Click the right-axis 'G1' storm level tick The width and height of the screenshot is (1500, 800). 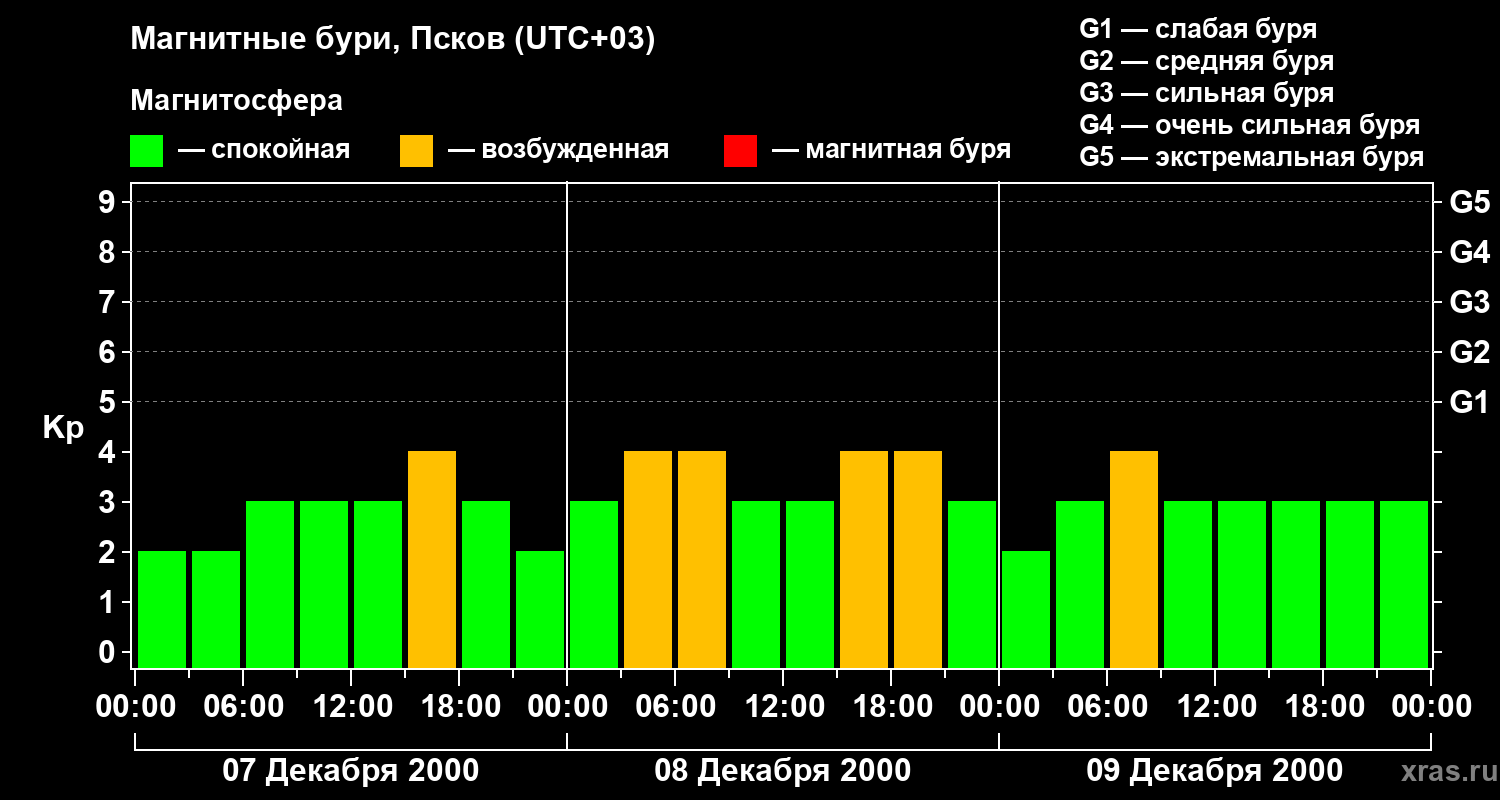click(x=1470, y=402)
